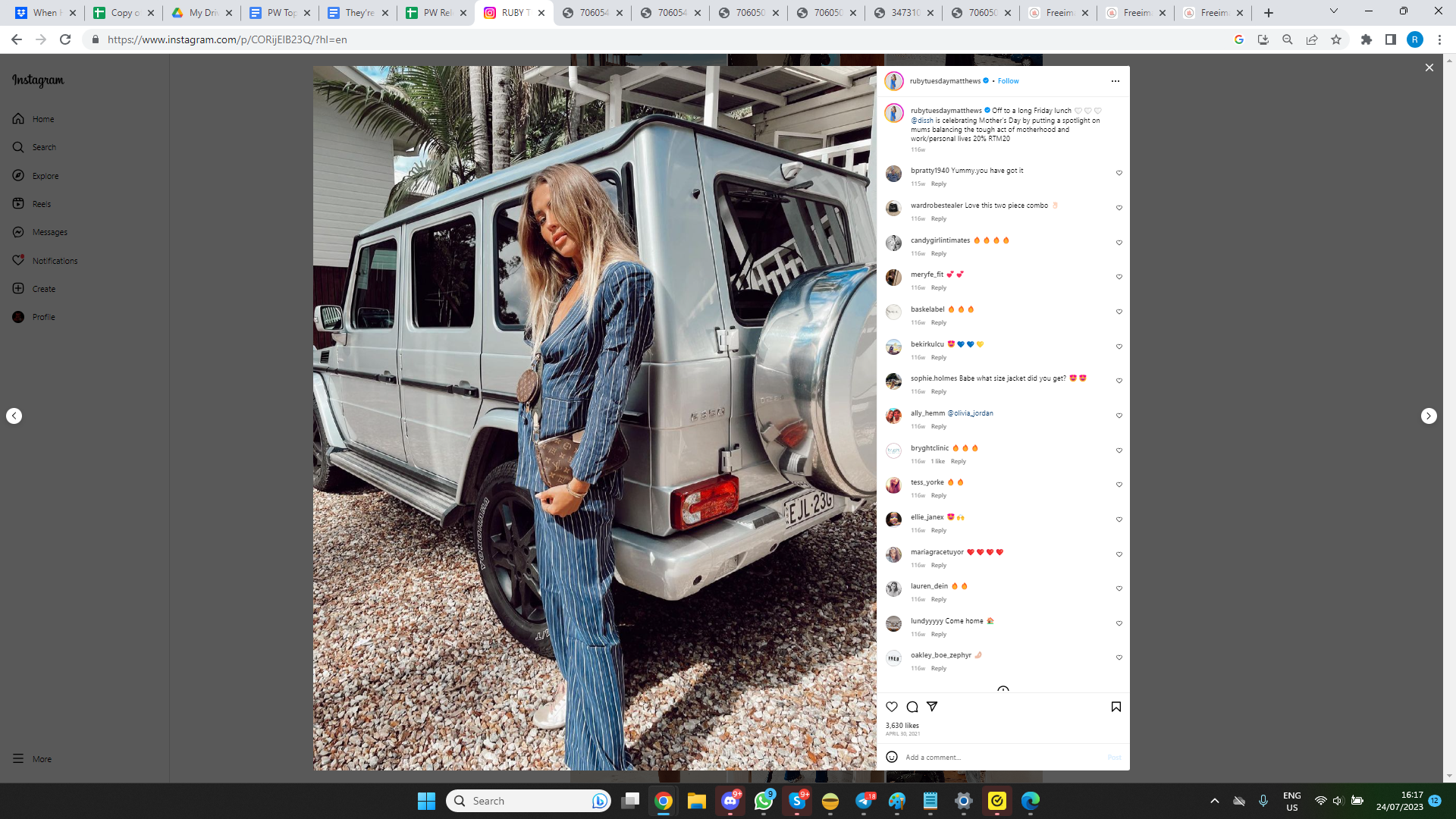Open Messages in sidebar
1456x819 pixels.
click(49, 232)
